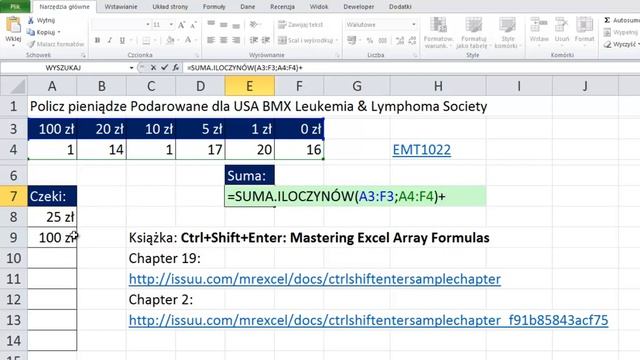Open the Plik tab
The height and width of the screenshot is (360, 640).
tap(15, 7)
